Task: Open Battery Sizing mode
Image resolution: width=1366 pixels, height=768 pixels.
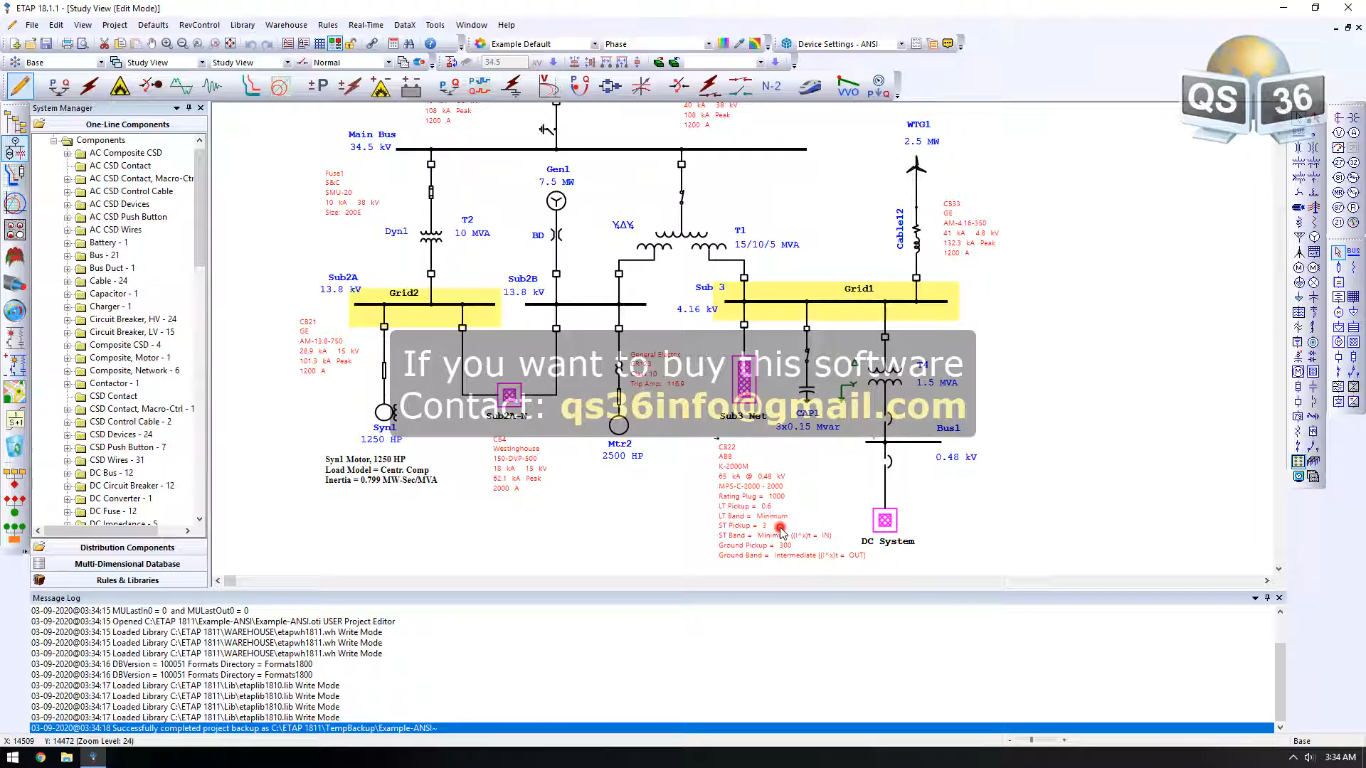Action: pyautogui.click(x=411, y=86)
